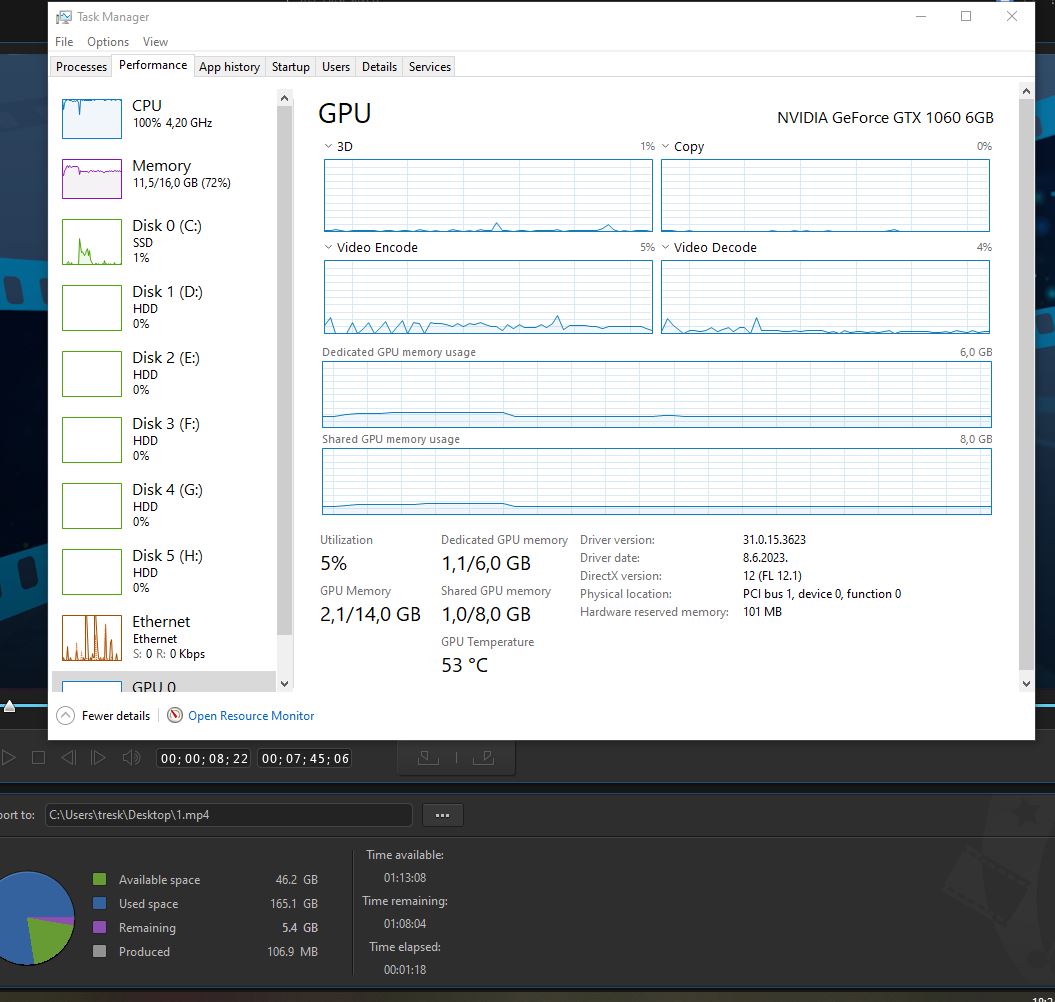Open the 3D engine graph dropdown

[x=328, y=147]
